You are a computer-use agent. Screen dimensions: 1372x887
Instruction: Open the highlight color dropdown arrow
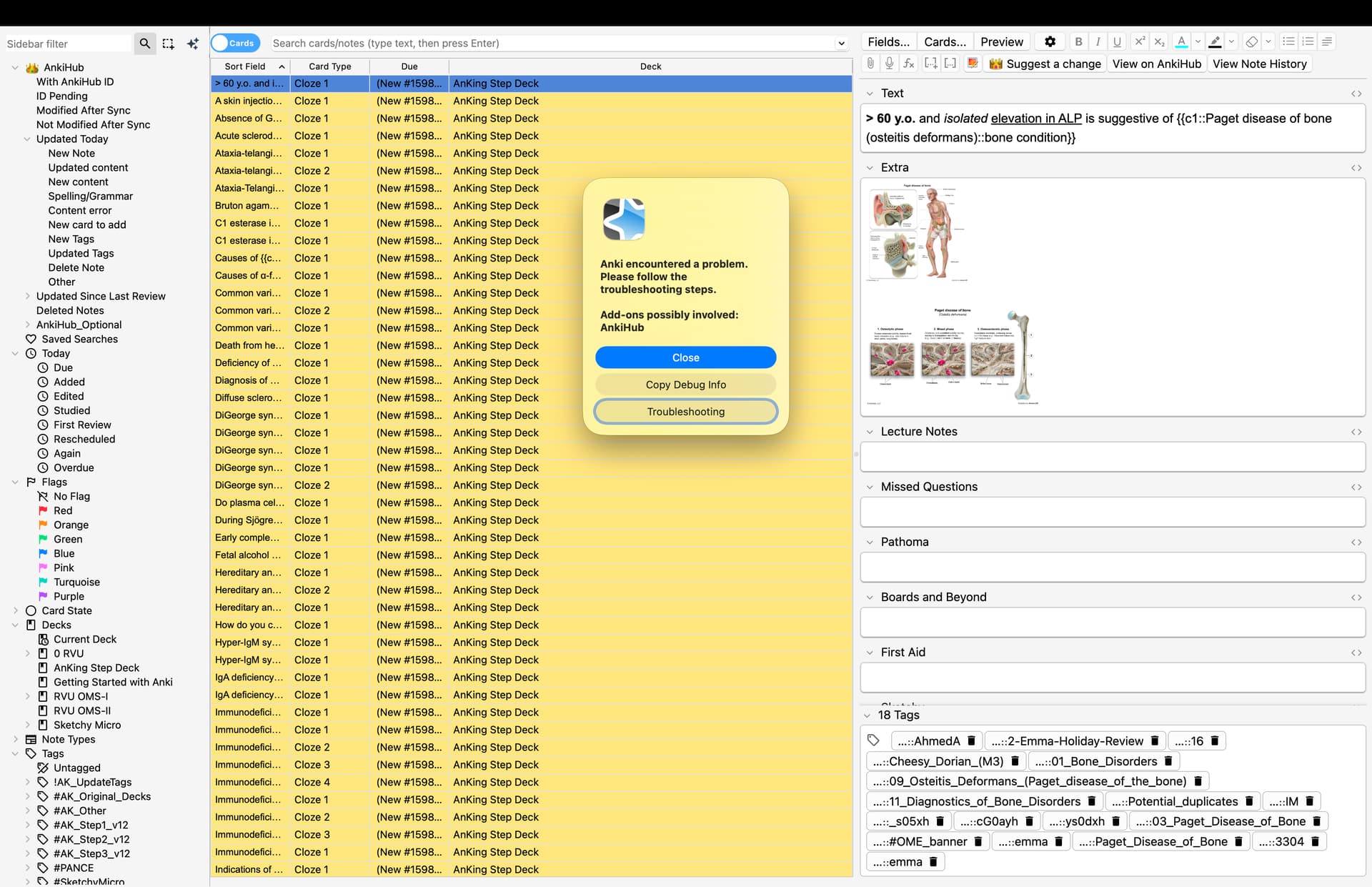coord(1231,42)
